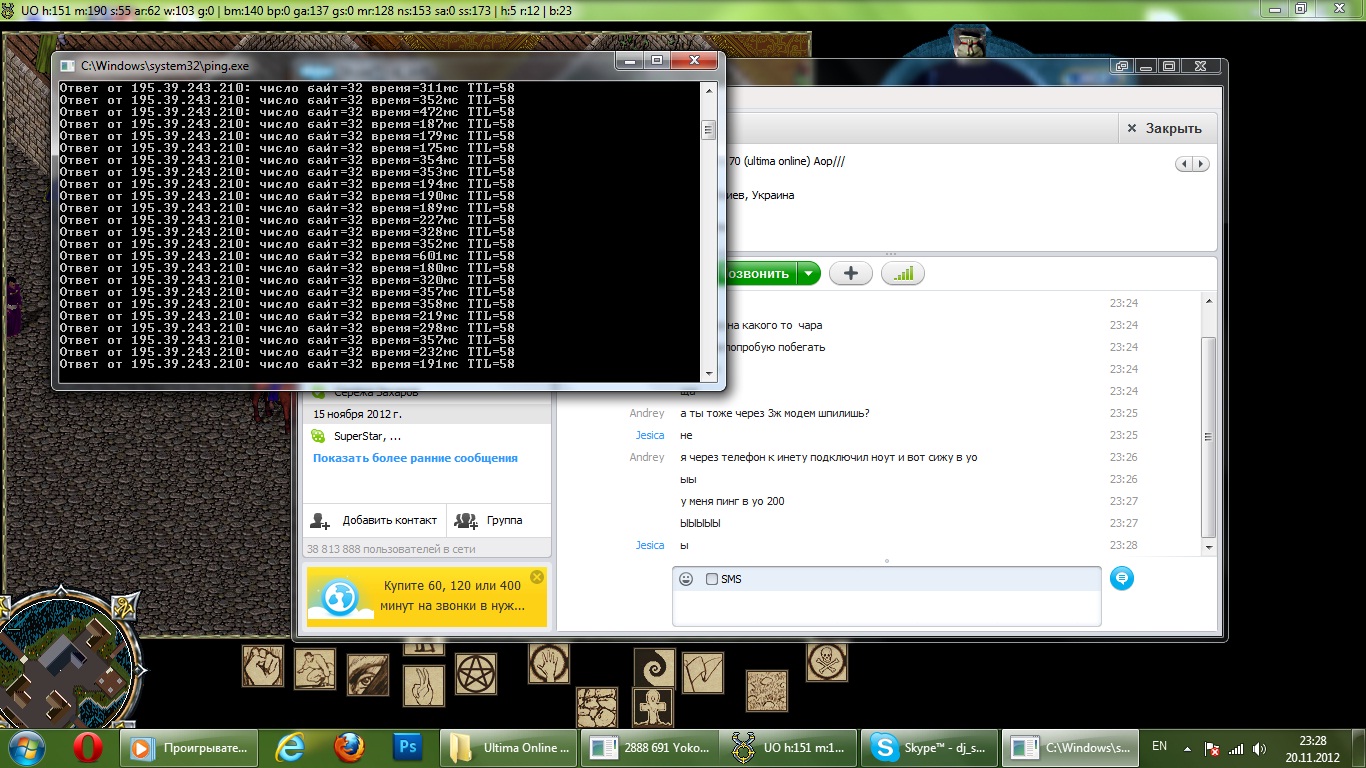The image size is (1366, 768).
Task: Use the eye skill icon
Action: (368, 675)
